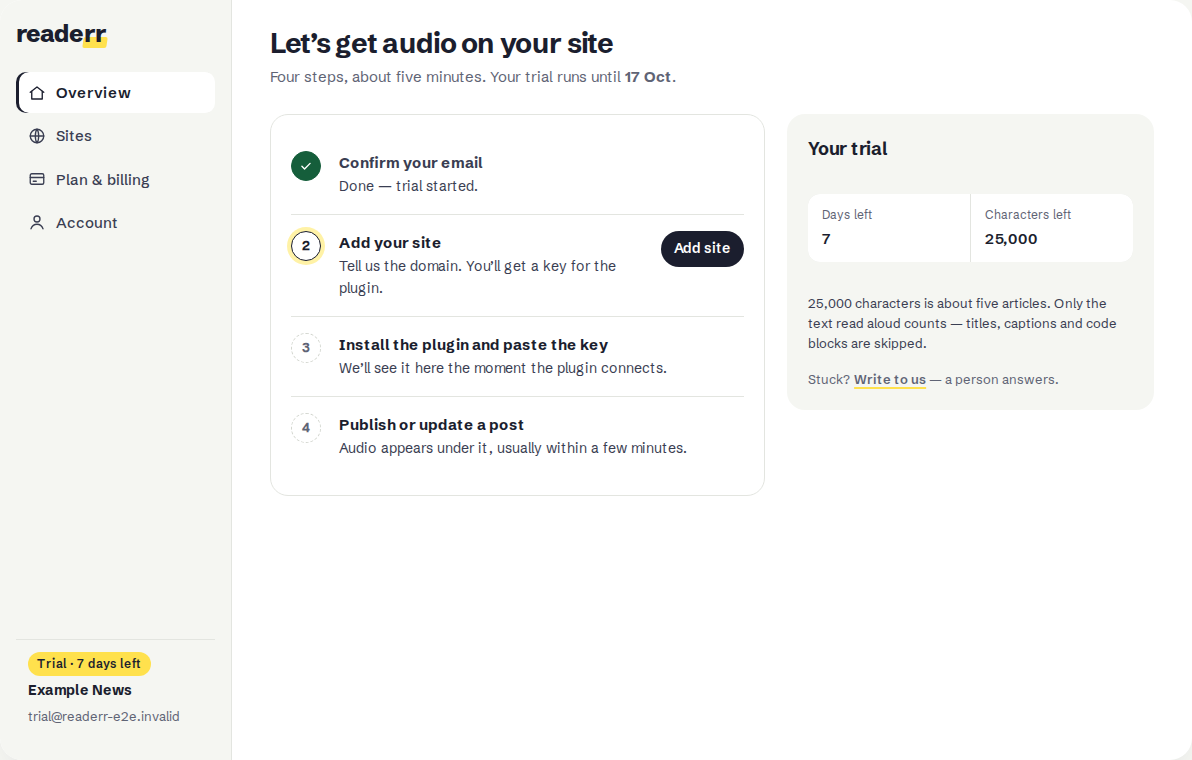Click the Add your site step title
1192x760 pixels.
[390, 242]
